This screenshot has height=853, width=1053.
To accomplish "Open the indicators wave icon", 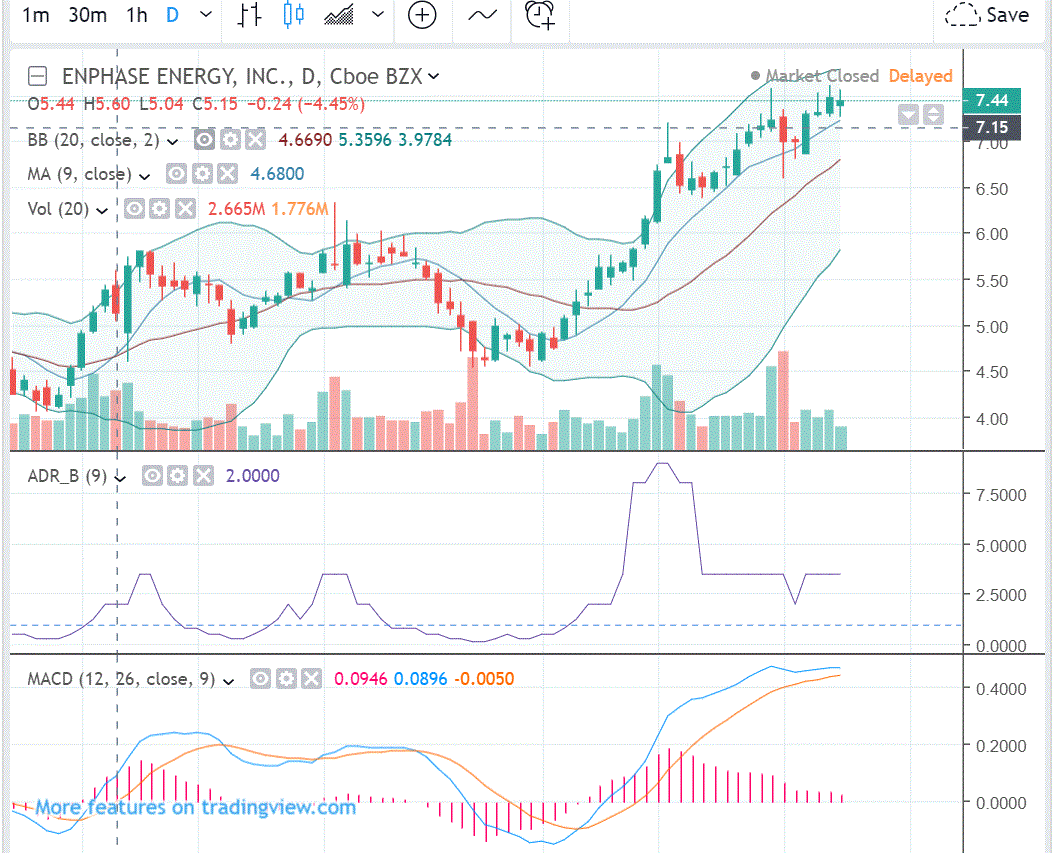I will 482,15.
